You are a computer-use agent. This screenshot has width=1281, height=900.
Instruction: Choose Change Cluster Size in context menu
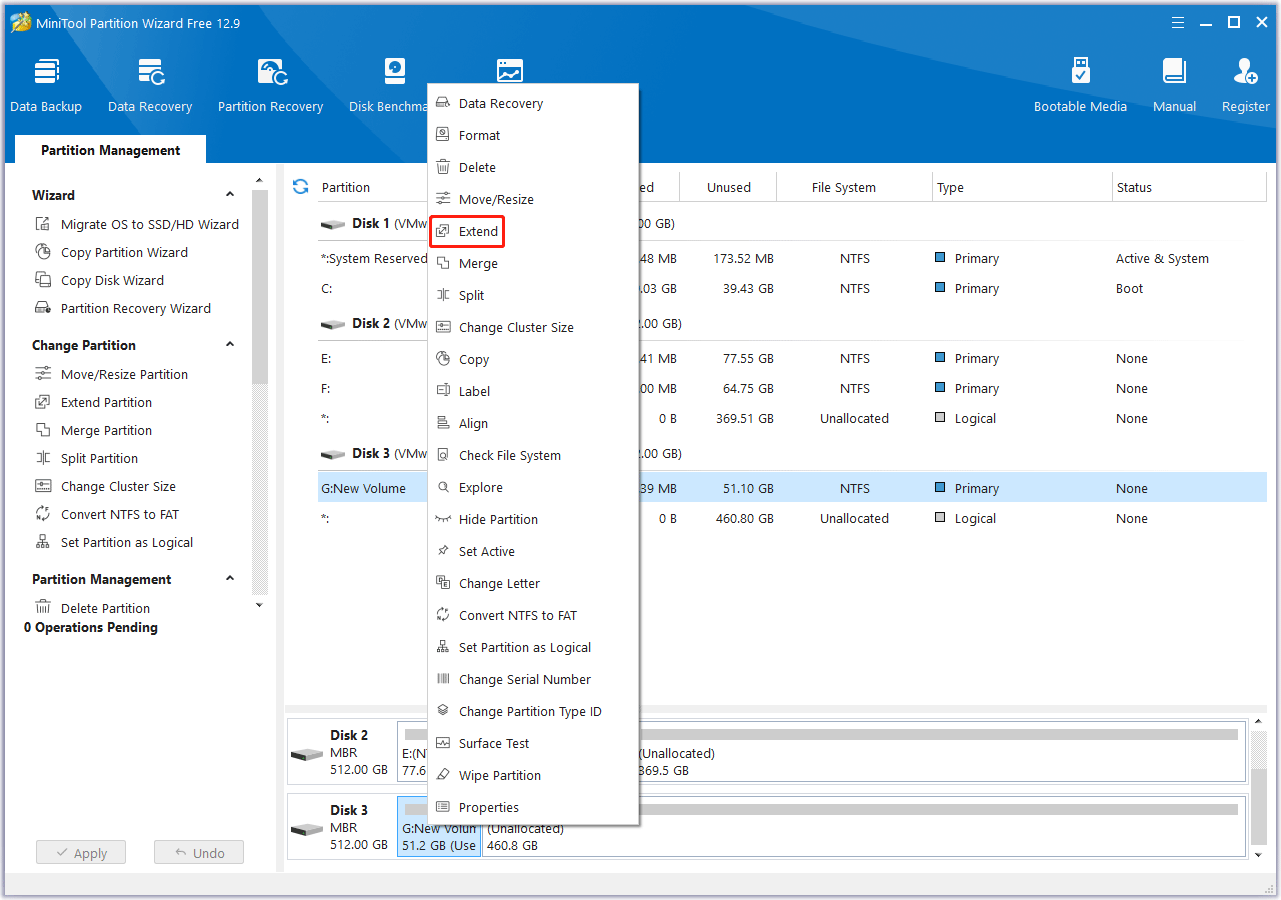(533, 327)
